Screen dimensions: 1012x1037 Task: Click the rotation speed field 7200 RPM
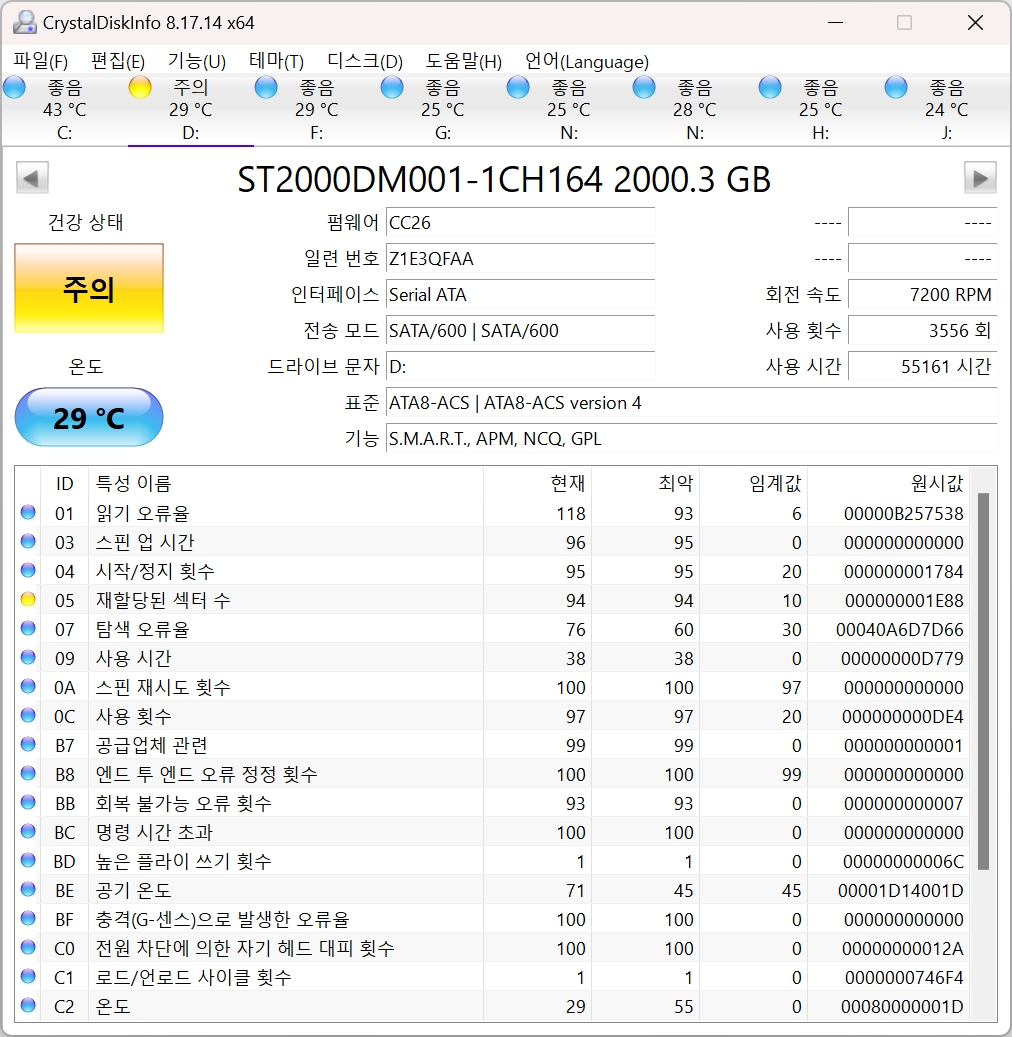point(922,294)
